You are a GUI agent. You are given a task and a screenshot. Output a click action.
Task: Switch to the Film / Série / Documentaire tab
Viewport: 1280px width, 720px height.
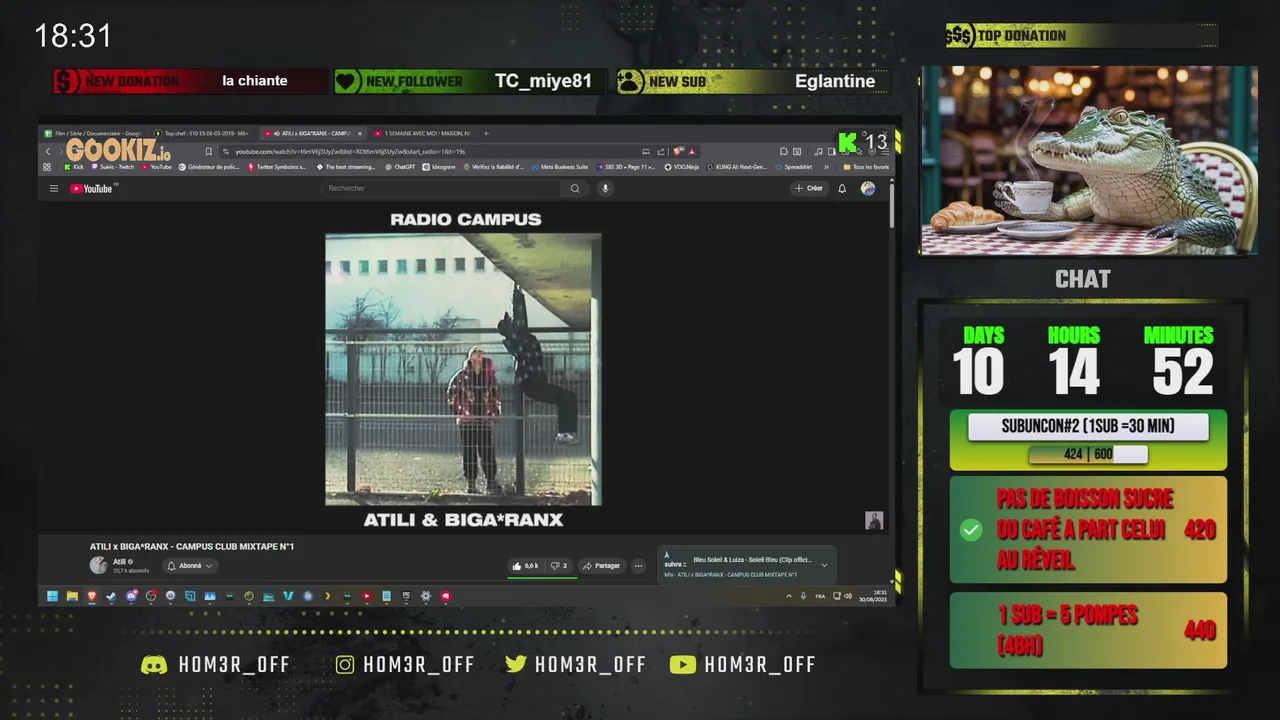96,133
